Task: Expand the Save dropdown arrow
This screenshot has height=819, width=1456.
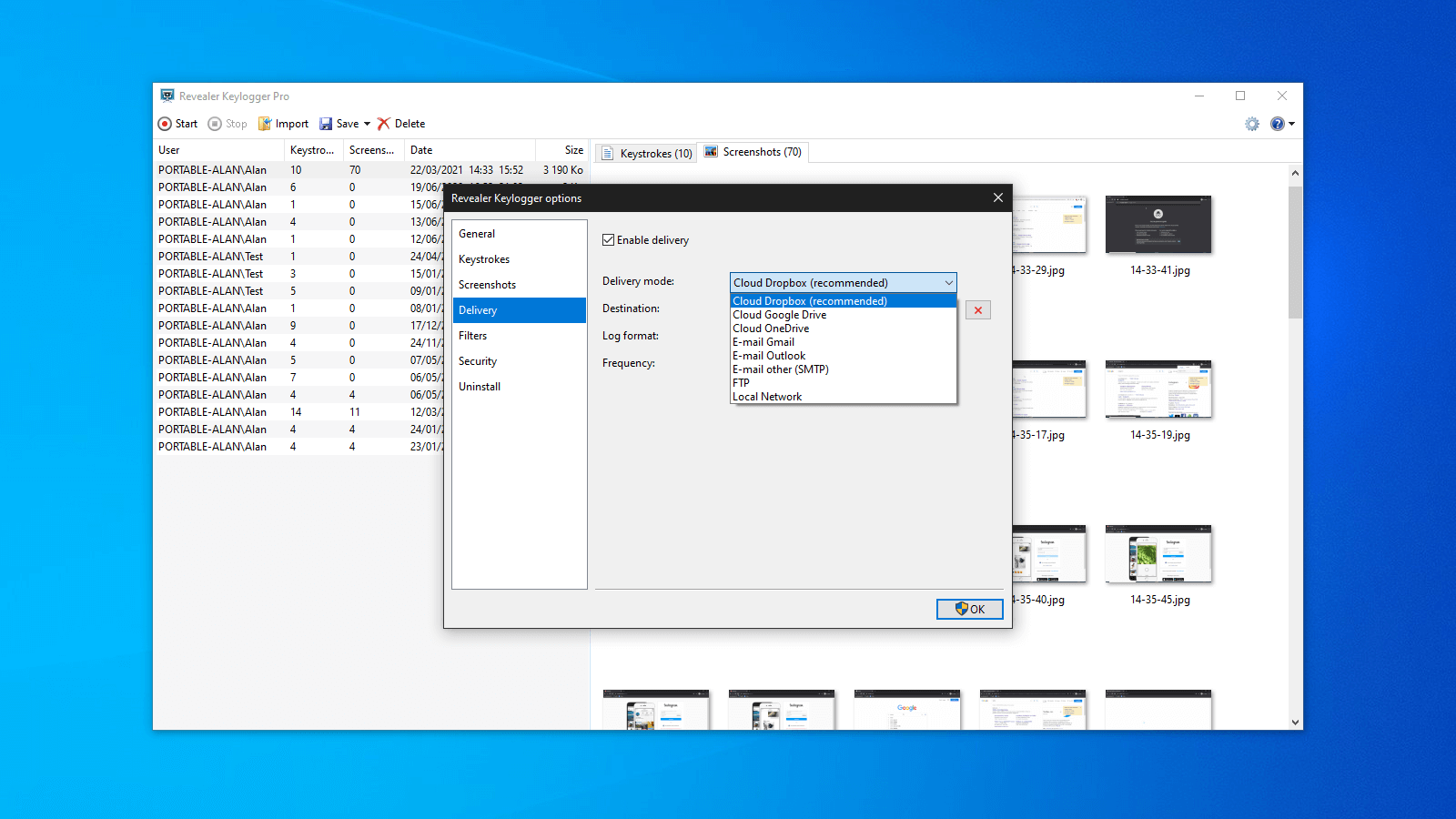Action: point(367,124)
